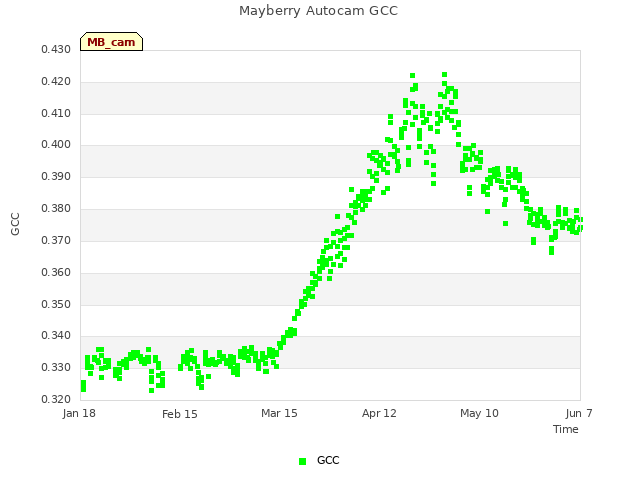
Task: Click the 0.420 y-axis value
Action: click(56, 81)
